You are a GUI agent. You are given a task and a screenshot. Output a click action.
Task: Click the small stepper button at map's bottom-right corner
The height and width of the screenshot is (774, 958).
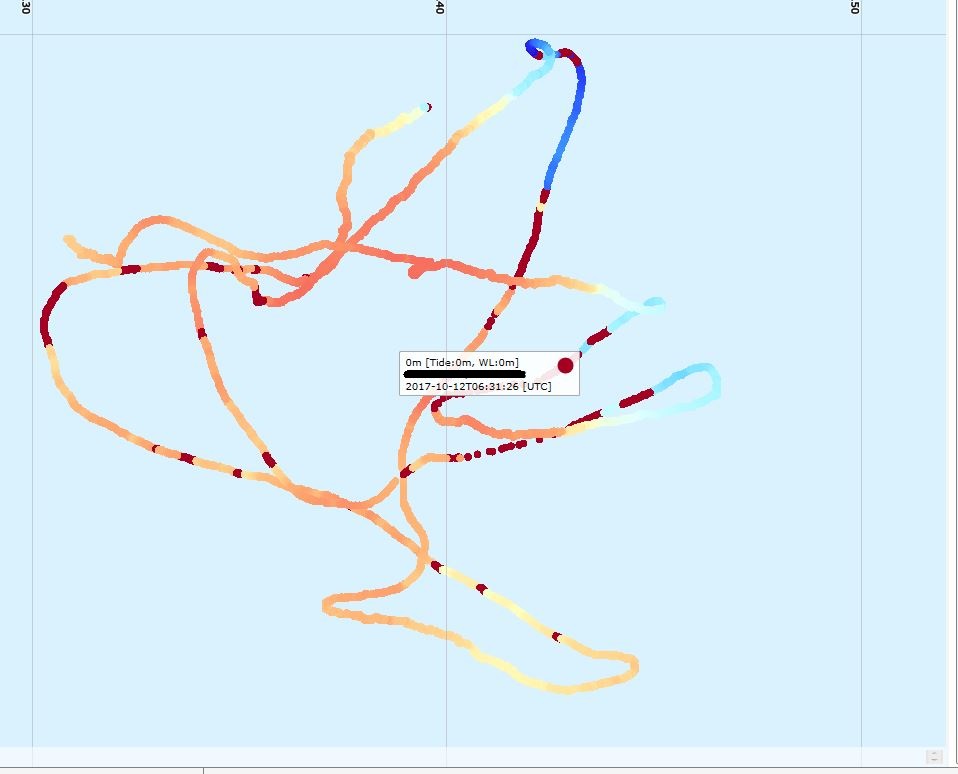point(933,757)
